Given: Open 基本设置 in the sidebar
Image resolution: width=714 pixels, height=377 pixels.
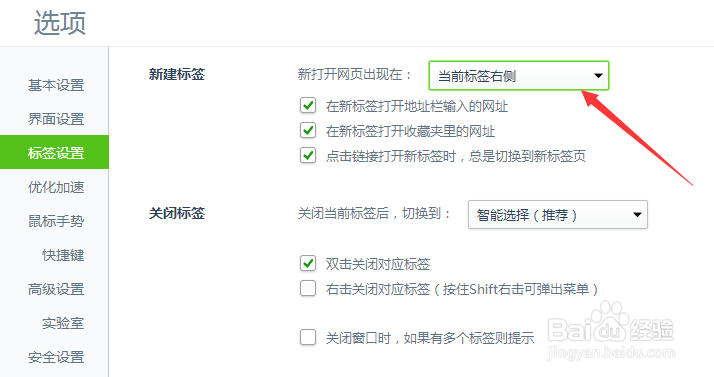Looking at the screenshot, I should click(x=56, y=85).
